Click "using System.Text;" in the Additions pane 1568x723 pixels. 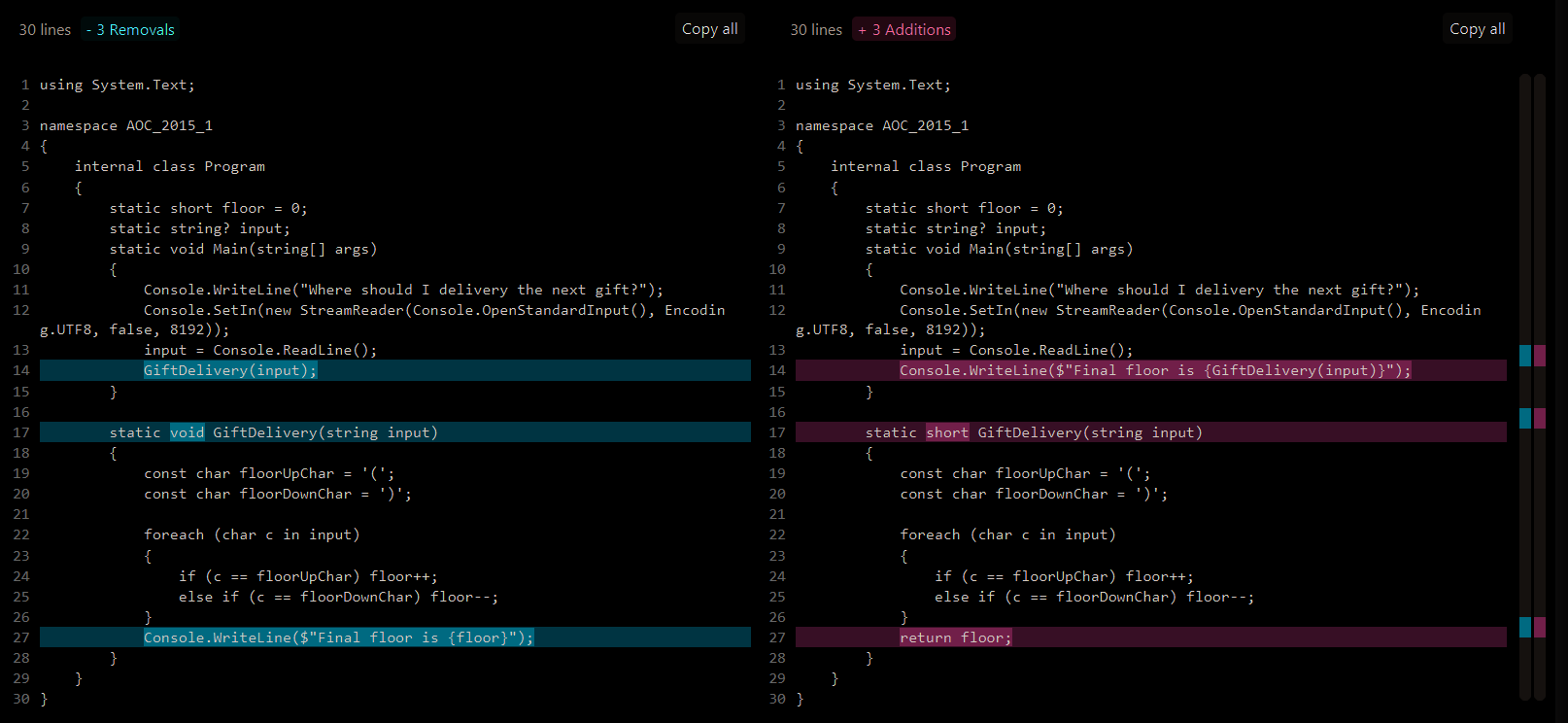[873, 85]
